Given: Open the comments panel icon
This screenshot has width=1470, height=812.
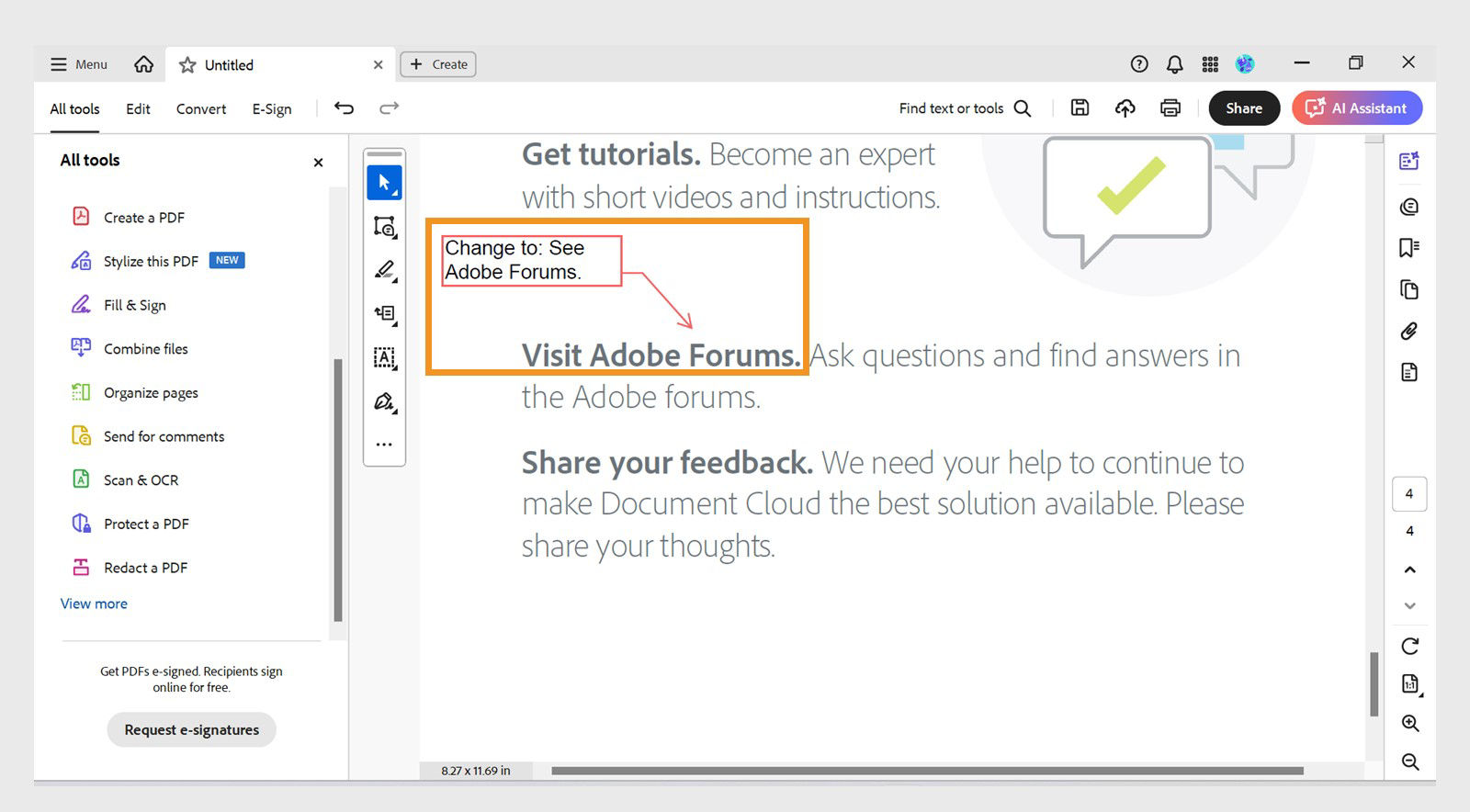Looking at the screenshot, I should pyautogui.click(x=1409, y=207).
